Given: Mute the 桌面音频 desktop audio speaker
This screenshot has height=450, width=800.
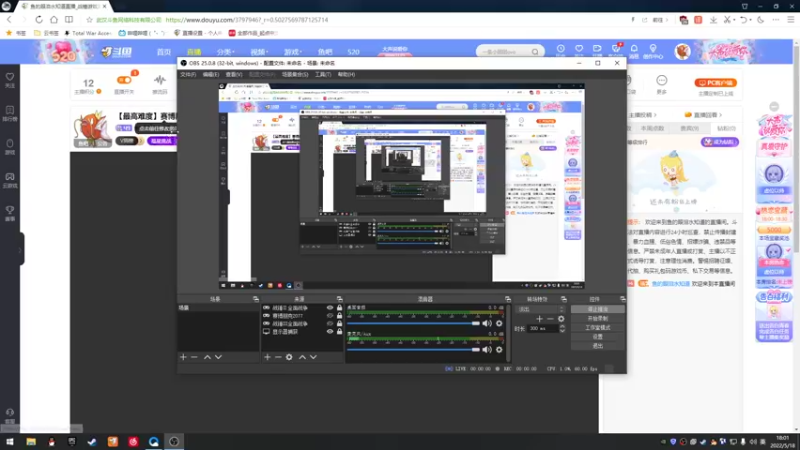Looking at the screenshot, I should (487, 323).
